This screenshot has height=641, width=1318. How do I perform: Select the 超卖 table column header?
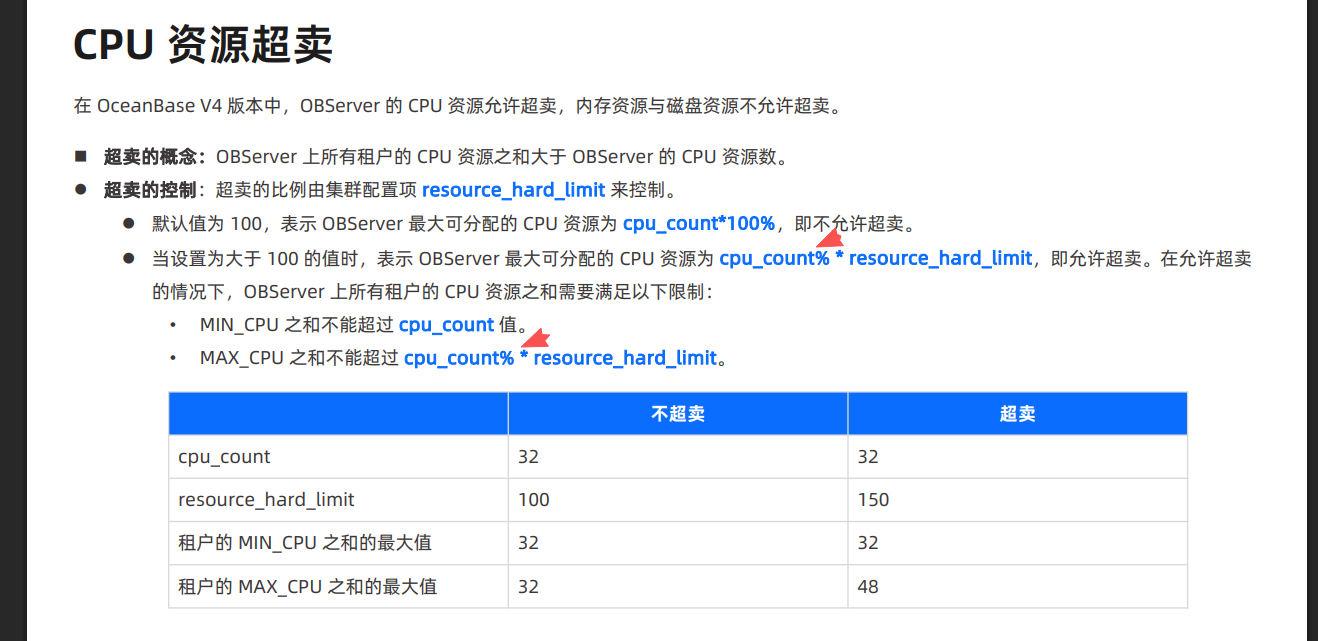point(1017,414)
